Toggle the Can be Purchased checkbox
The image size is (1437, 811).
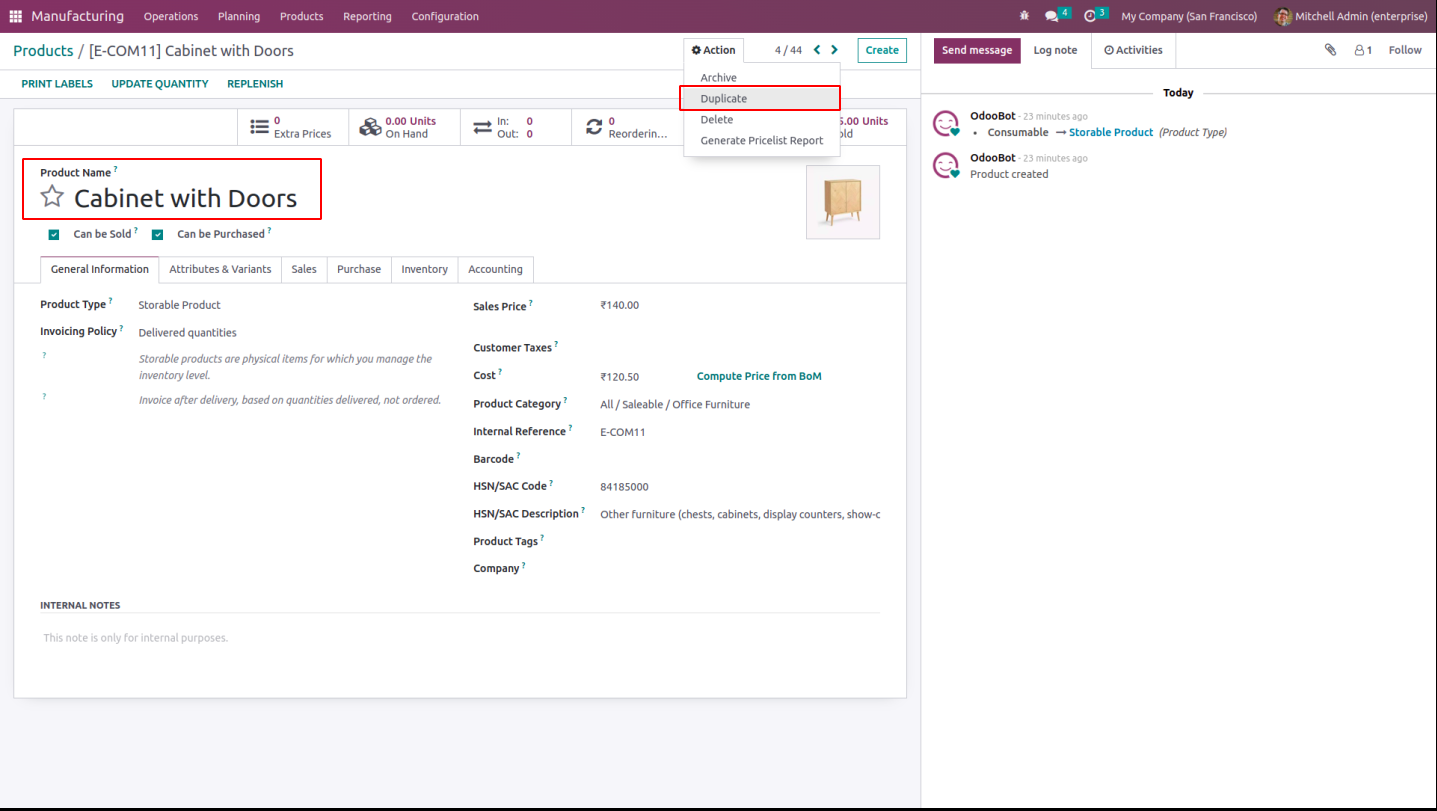click(x=157, y=235)
